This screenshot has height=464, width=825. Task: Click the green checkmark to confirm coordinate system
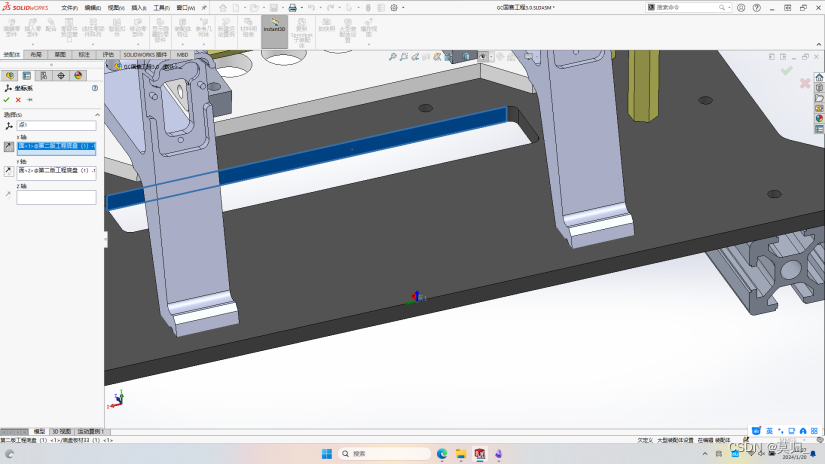click(x=7, y=100)
